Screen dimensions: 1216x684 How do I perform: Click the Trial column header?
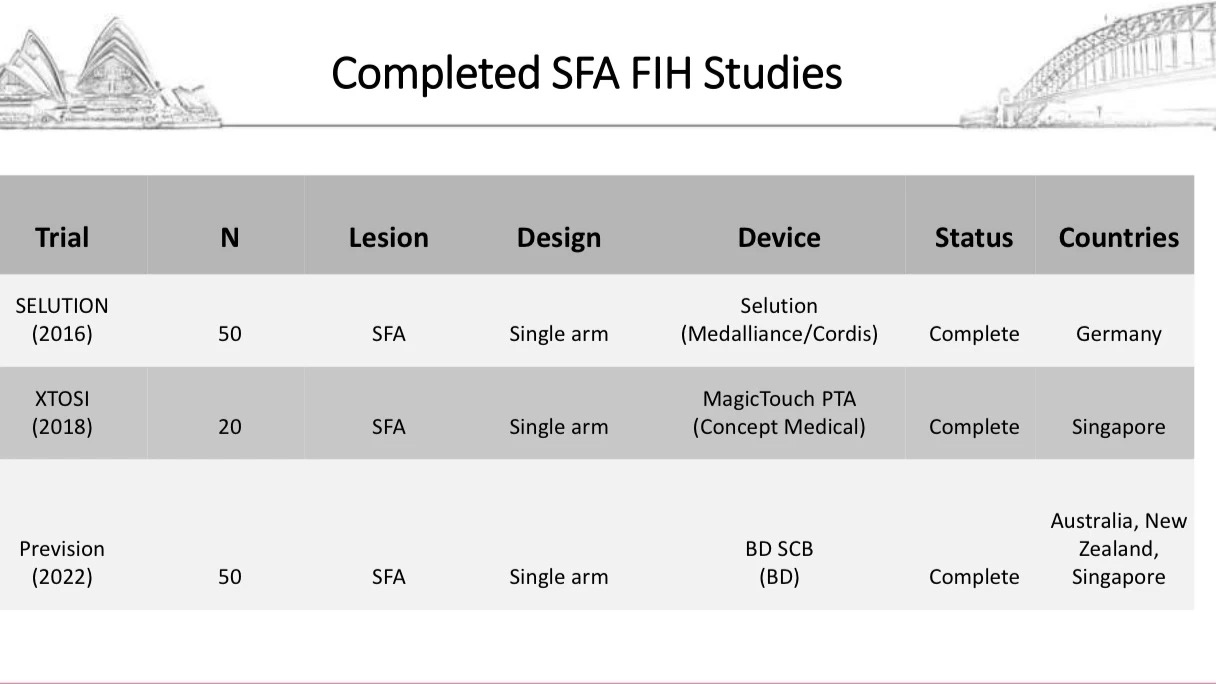tap(62, 238)
